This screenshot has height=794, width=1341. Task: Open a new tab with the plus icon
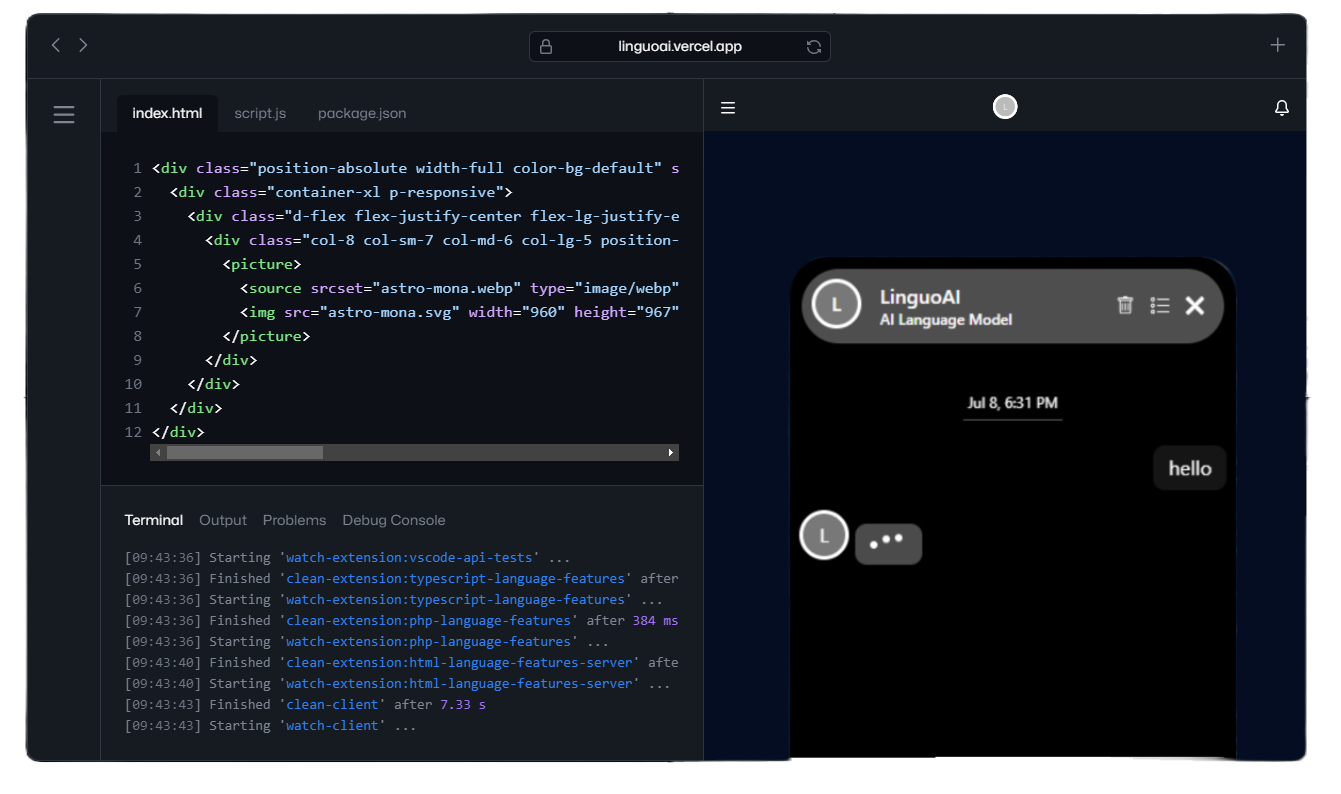pos(1277,45)
